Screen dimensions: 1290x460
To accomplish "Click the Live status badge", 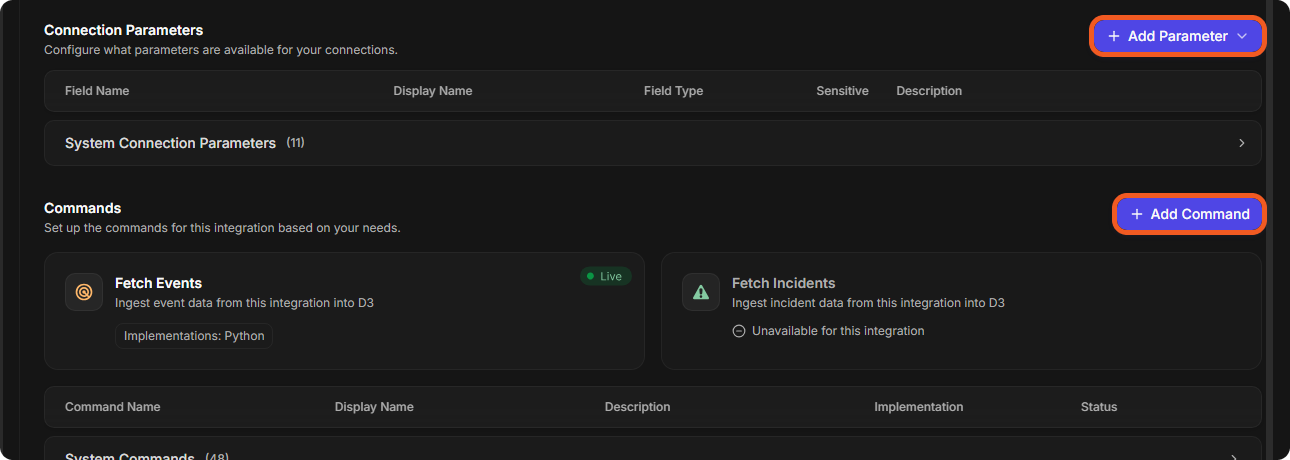I will pyautogui.click(x=606, y=276).
